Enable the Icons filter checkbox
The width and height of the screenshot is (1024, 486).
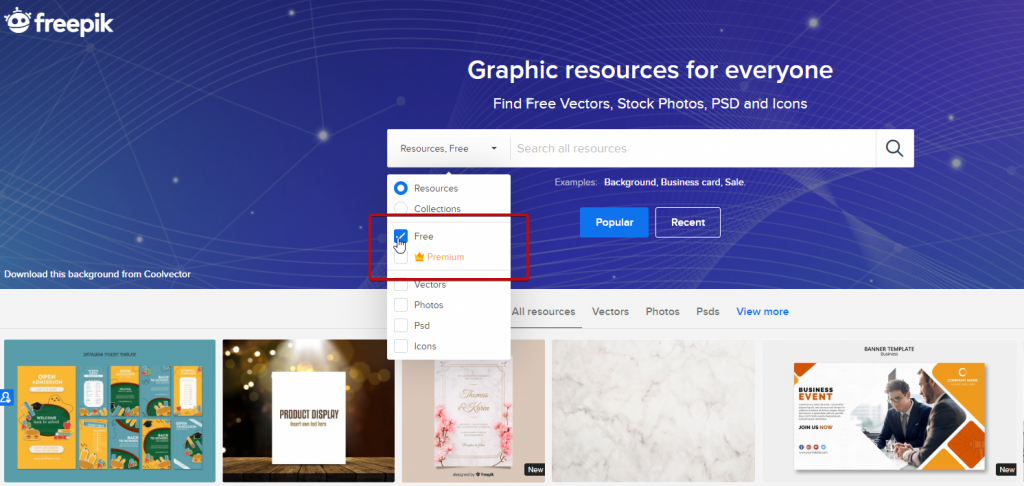click(401, 346)
